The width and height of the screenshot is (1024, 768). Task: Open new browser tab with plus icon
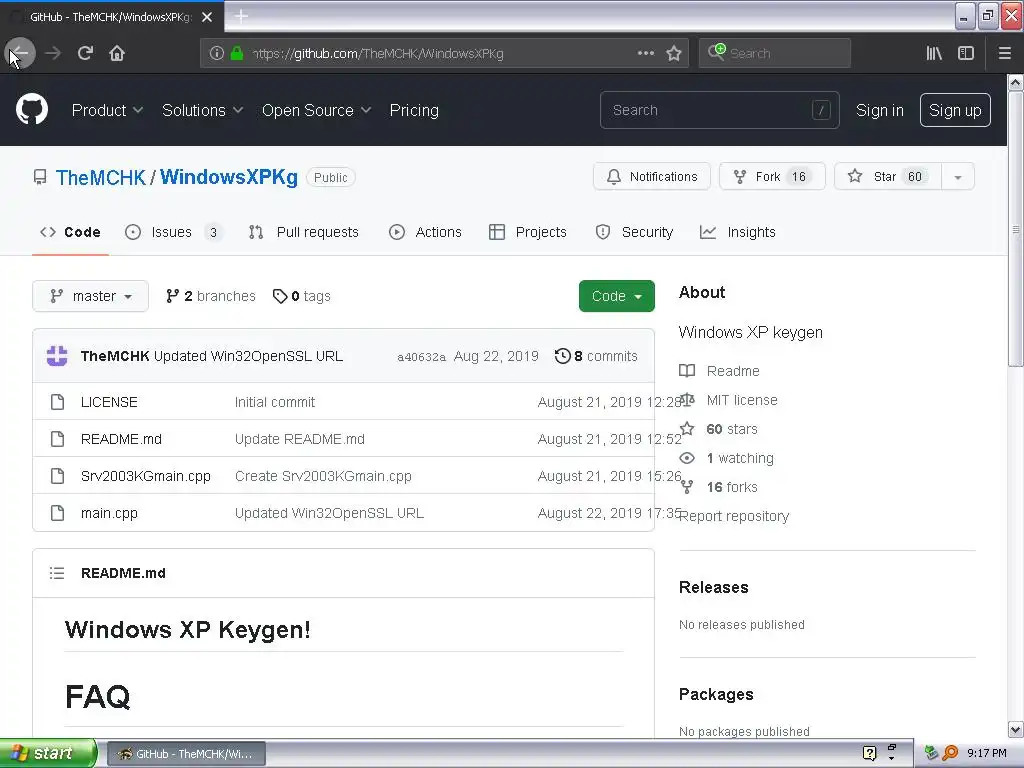[x=241, y=16]
